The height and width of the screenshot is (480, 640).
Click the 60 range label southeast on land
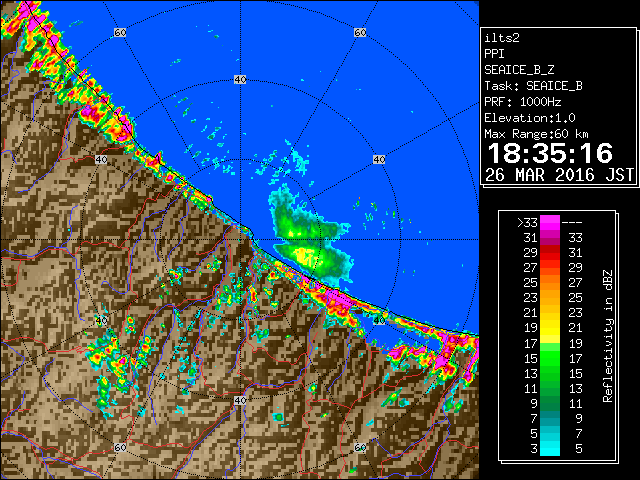(360, 448)
